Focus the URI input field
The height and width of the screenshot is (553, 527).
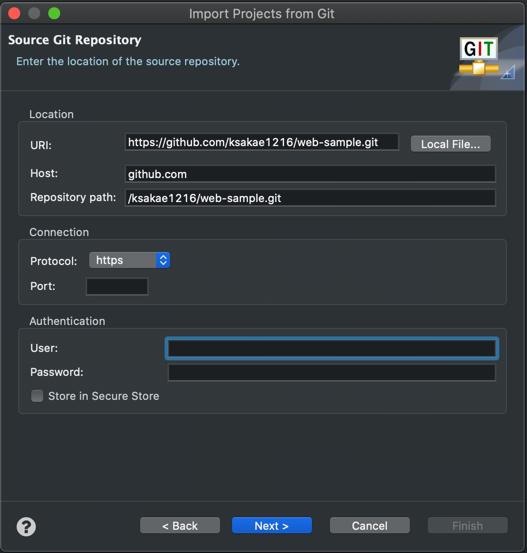[262, 142]
